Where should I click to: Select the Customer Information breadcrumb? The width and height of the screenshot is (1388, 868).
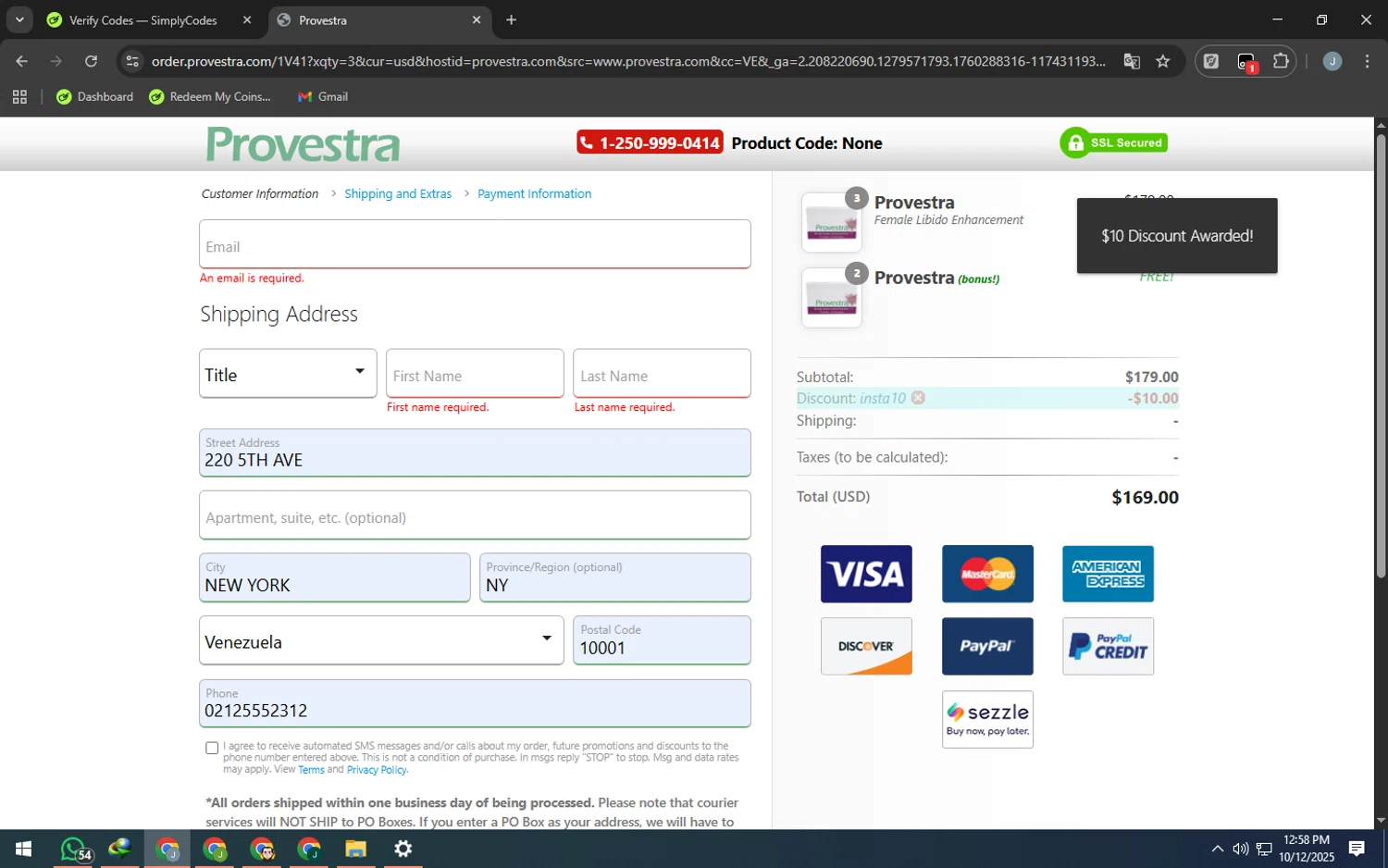pos(260,193)
